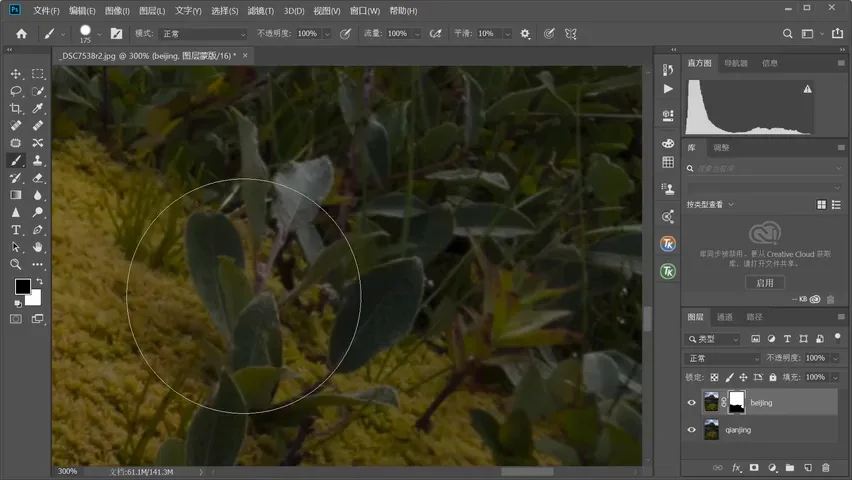
Task: Toggle lock image pixels
Action: [x=729, y=377]
